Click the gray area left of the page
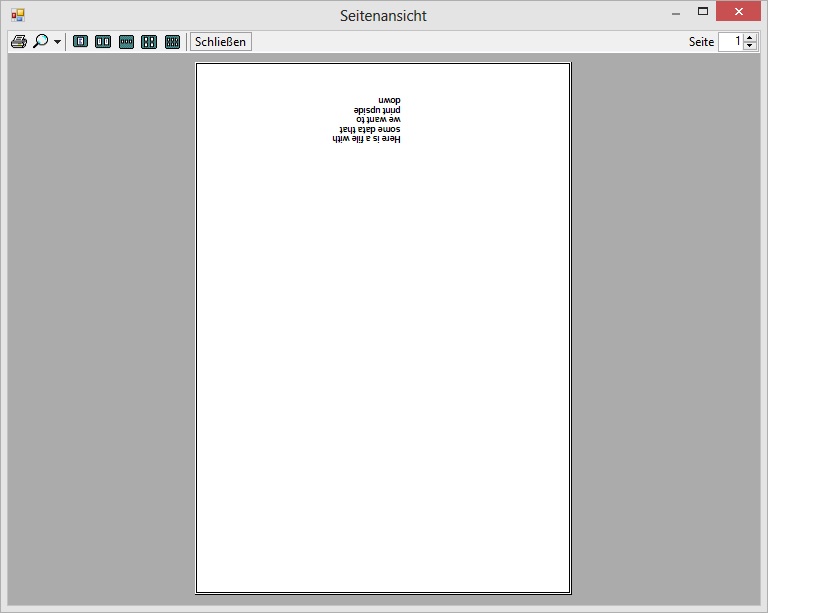This screenshot has width=819, height=613. click(100, 330)
